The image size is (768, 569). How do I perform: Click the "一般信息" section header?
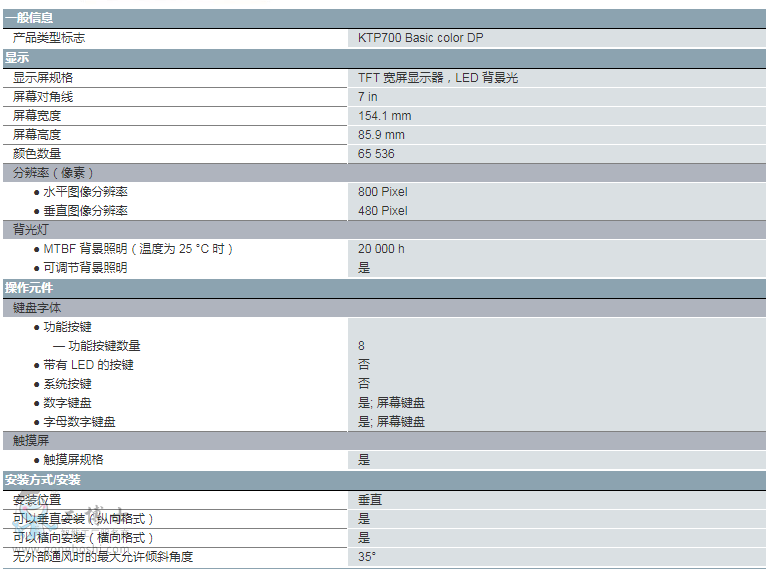point(30,18)
